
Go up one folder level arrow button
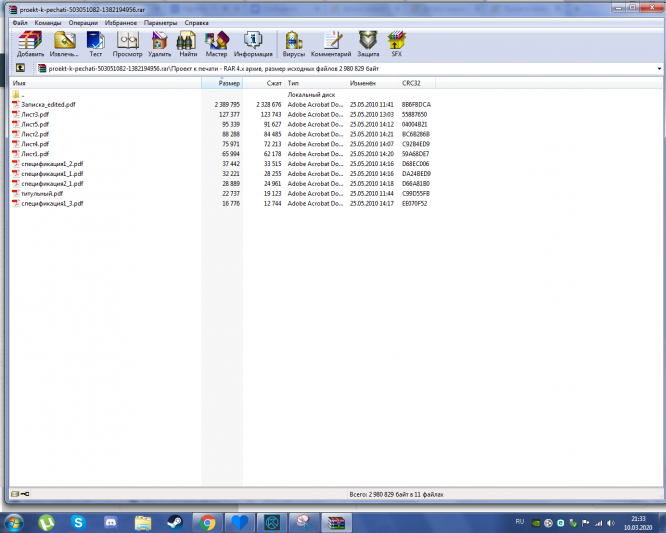point(20,68)
